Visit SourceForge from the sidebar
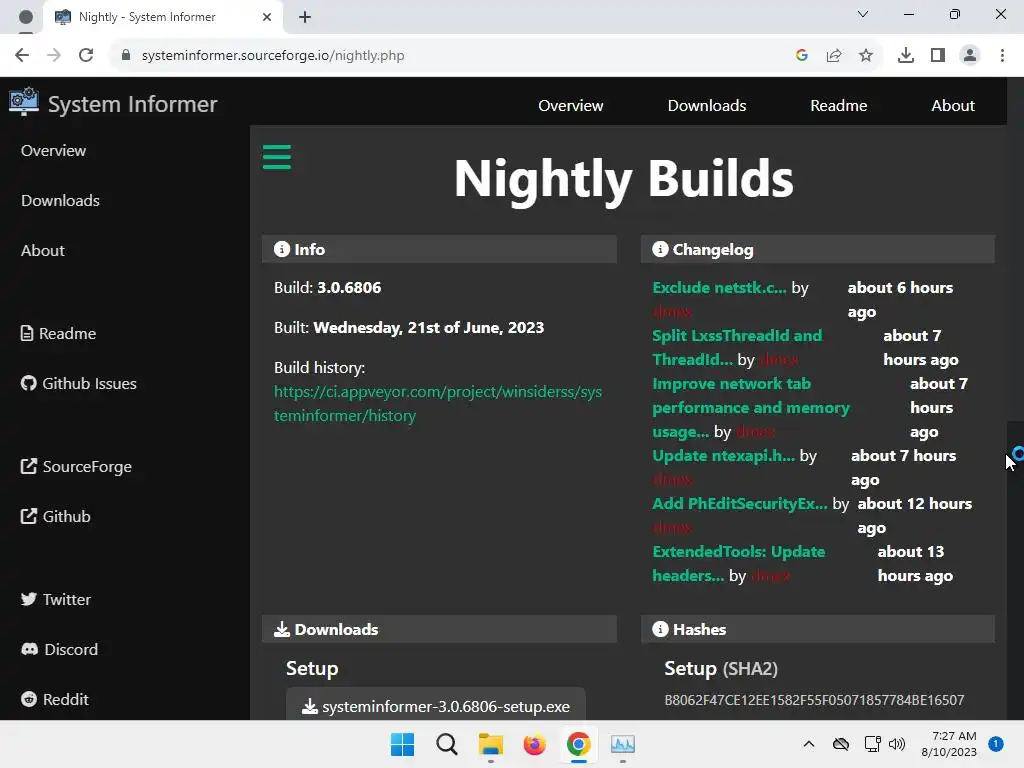This screenshot has width=1024, height=768. tap(76, 466)
